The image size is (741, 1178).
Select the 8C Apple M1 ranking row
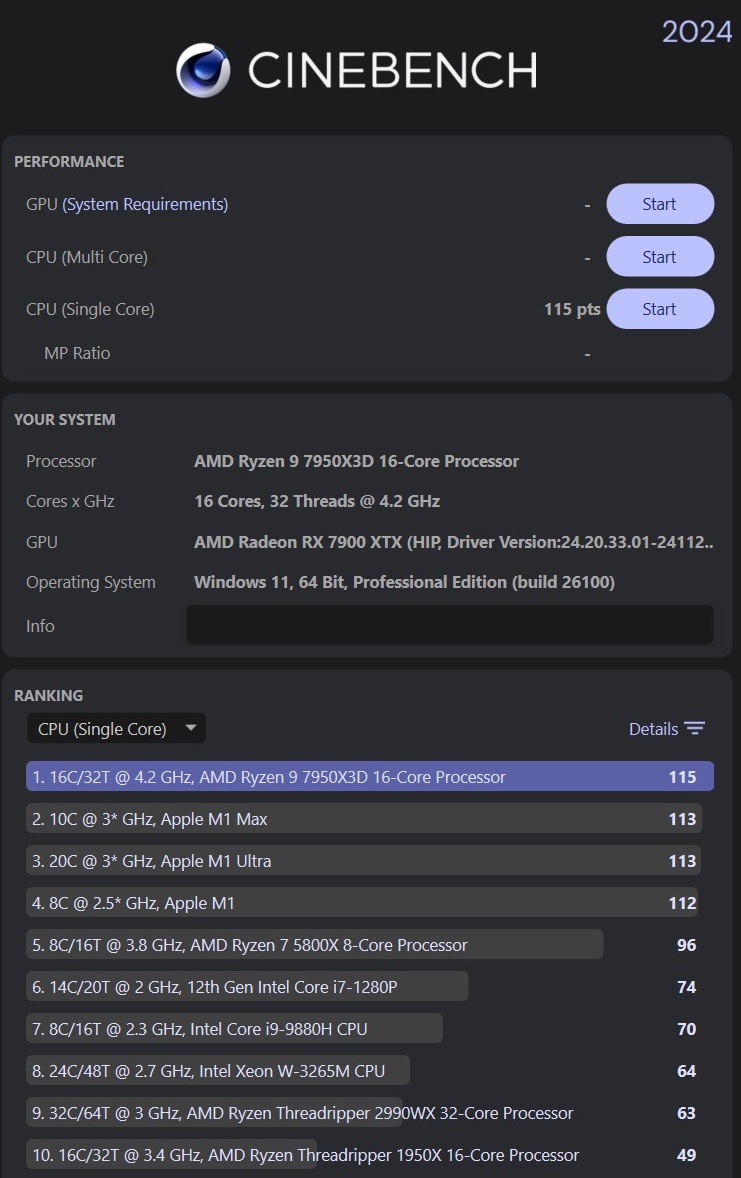pos(361,903)
